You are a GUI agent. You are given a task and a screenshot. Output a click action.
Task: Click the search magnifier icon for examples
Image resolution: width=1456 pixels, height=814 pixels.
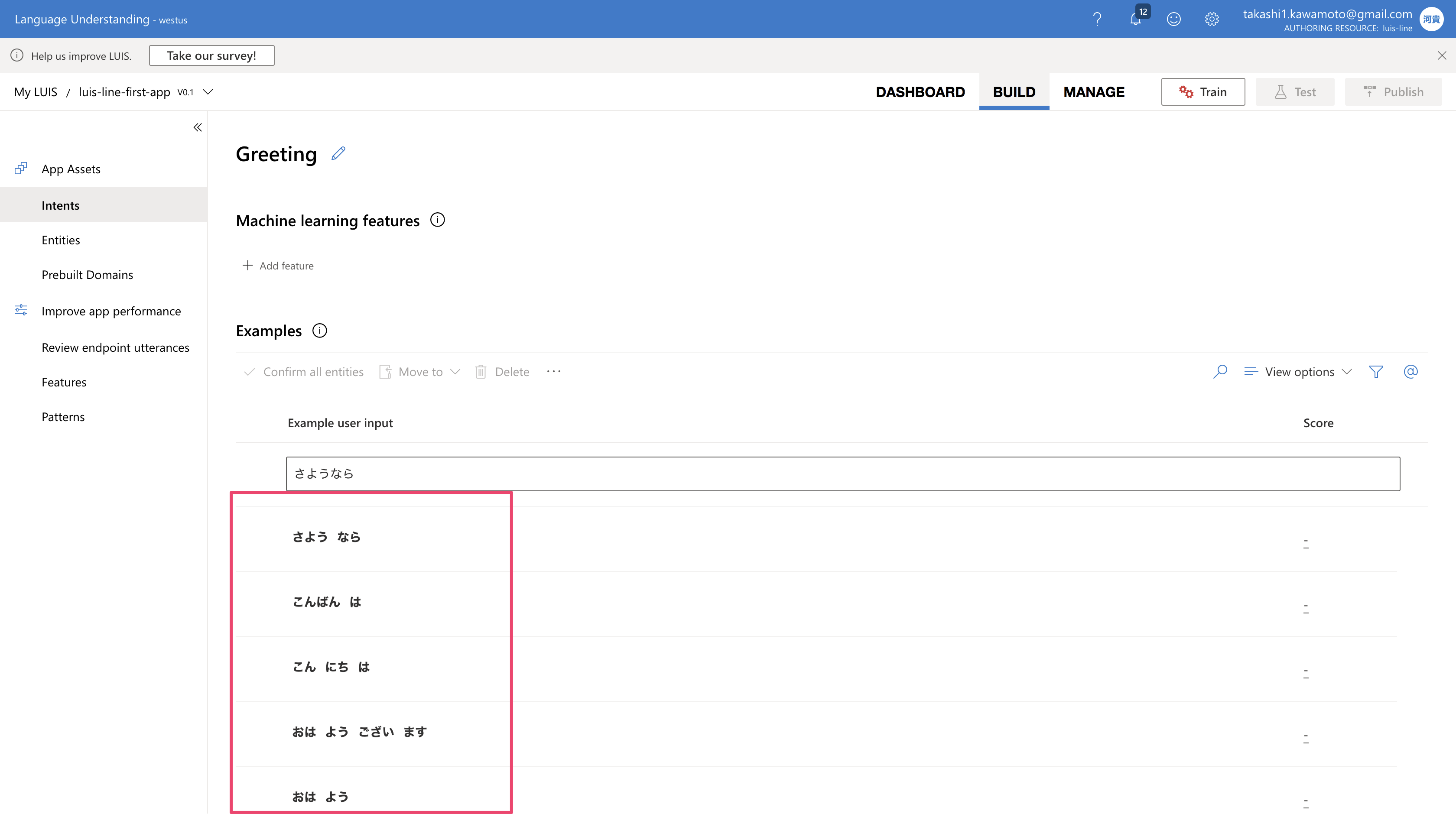click(1220, 372)
